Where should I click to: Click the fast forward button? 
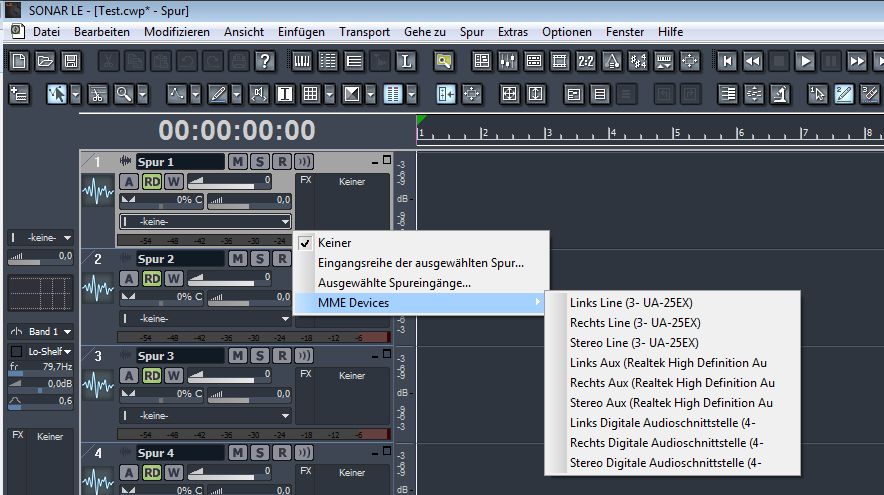click(x=857, y=61)
